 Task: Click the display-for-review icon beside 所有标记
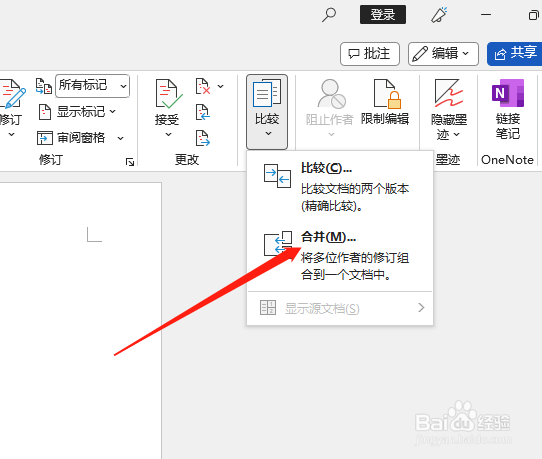(44, 86)
